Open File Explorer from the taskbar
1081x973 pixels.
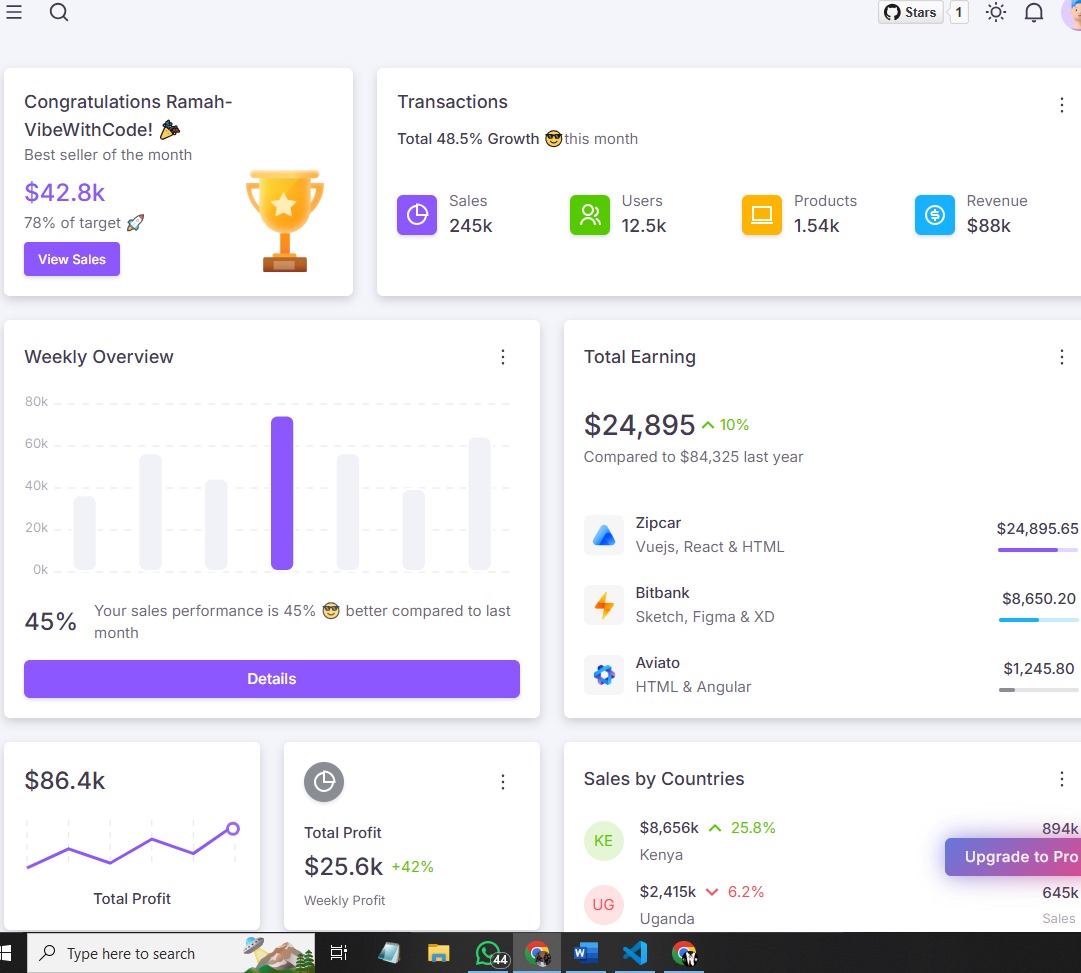[438, 953]
